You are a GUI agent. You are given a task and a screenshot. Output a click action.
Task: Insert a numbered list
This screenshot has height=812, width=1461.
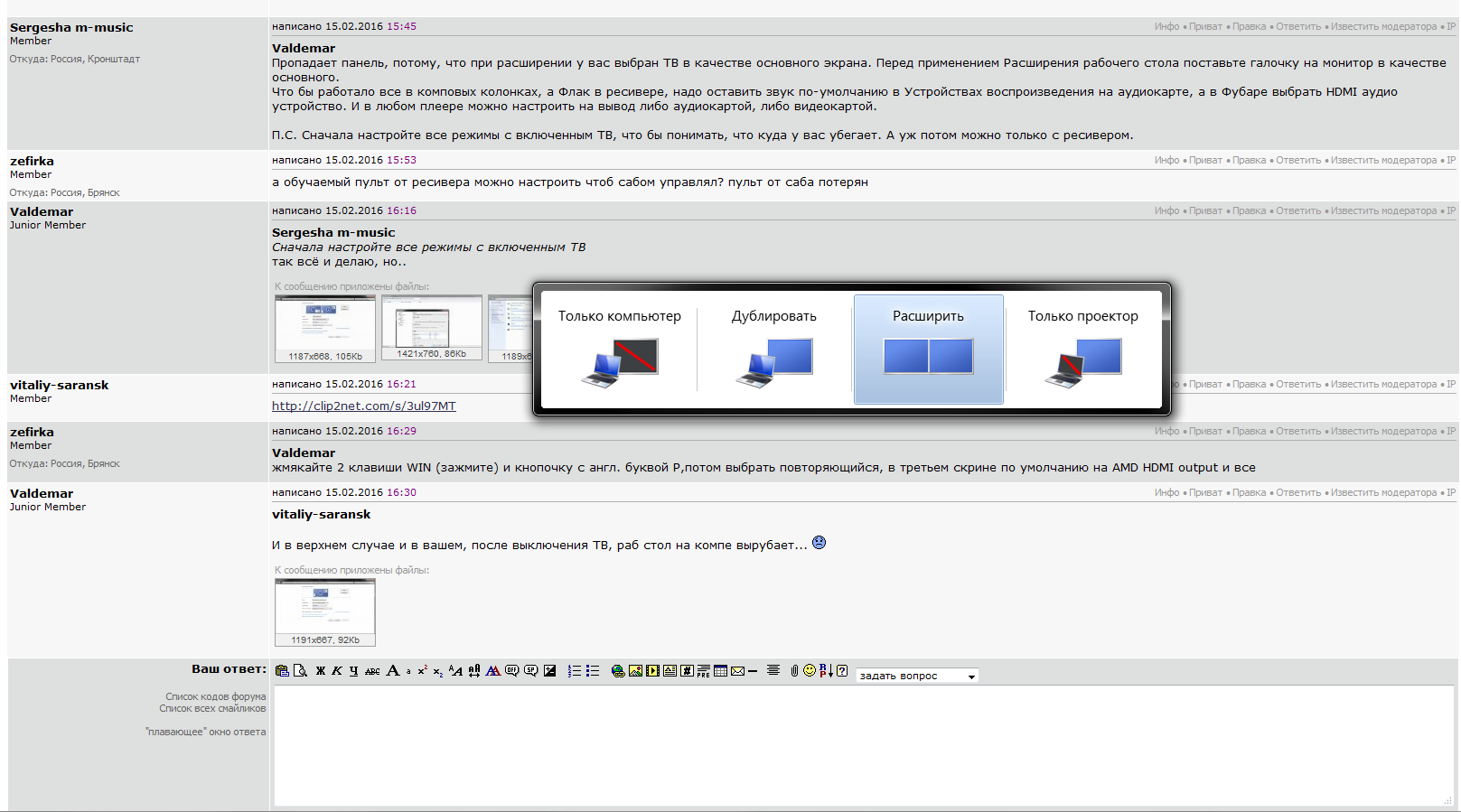(575, 670)
